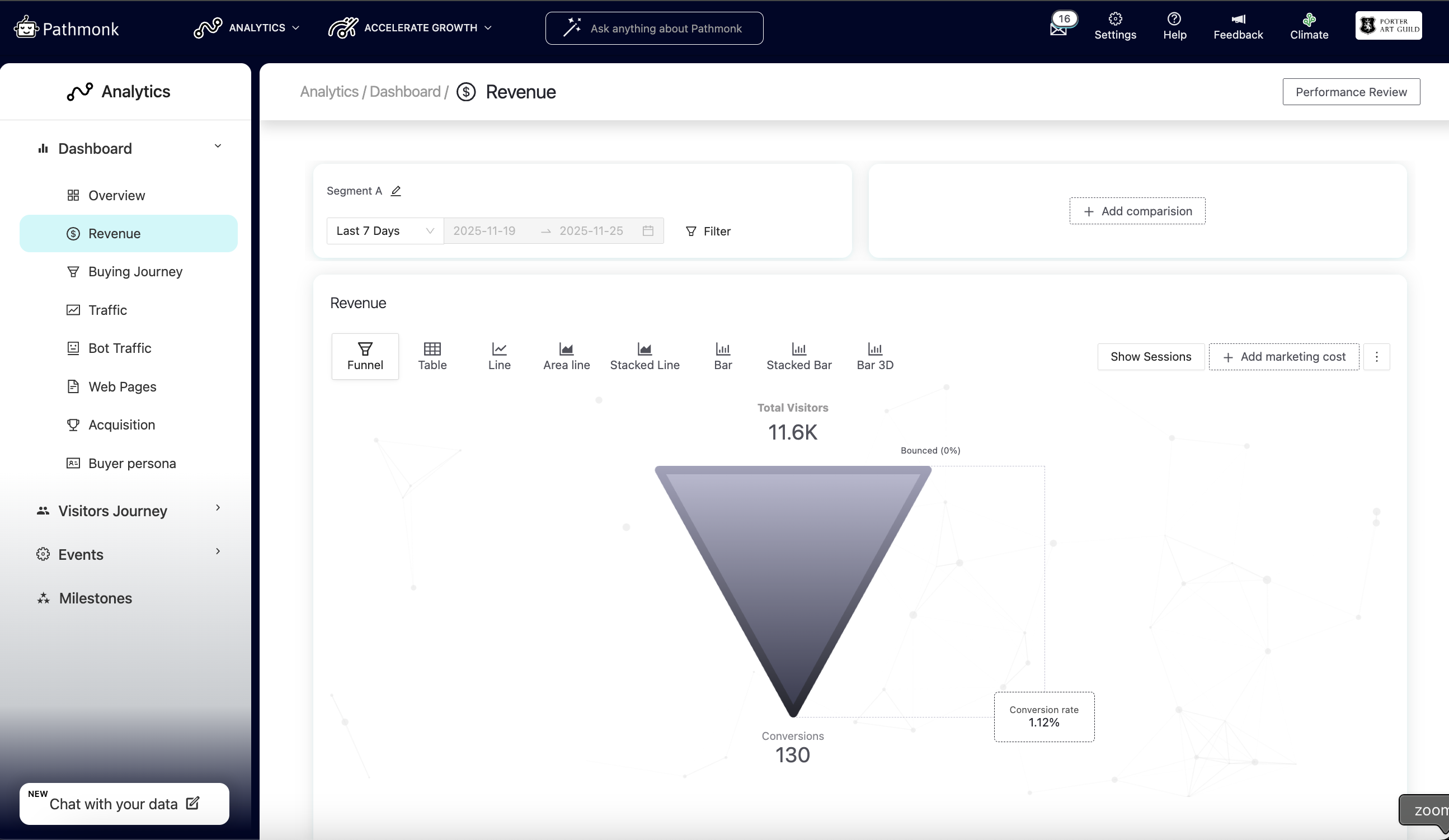
Task: Click the Climate leaf icon
Action: point(1309,20)
